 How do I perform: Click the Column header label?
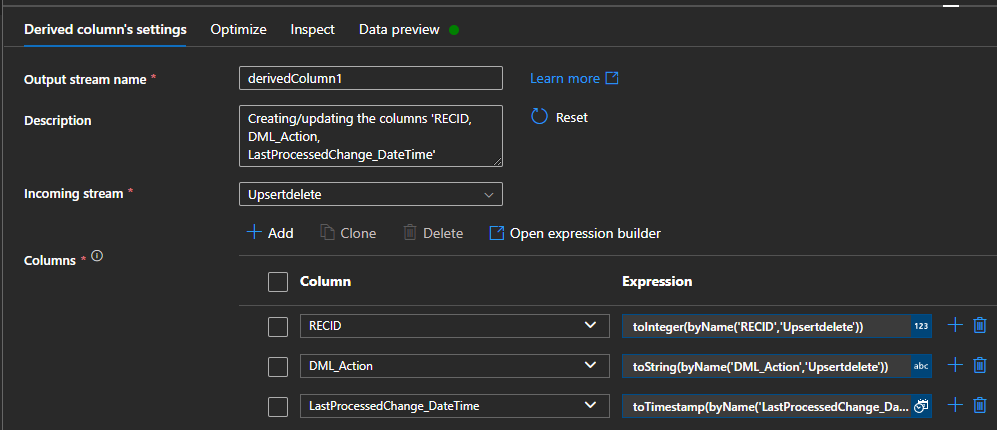point(325,281)
